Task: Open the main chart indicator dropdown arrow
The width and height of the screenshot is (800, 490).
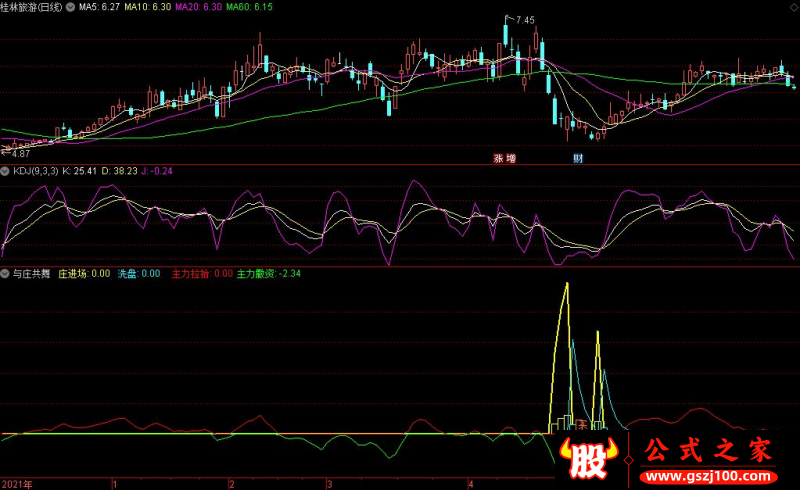Action: tap(70, 7)
